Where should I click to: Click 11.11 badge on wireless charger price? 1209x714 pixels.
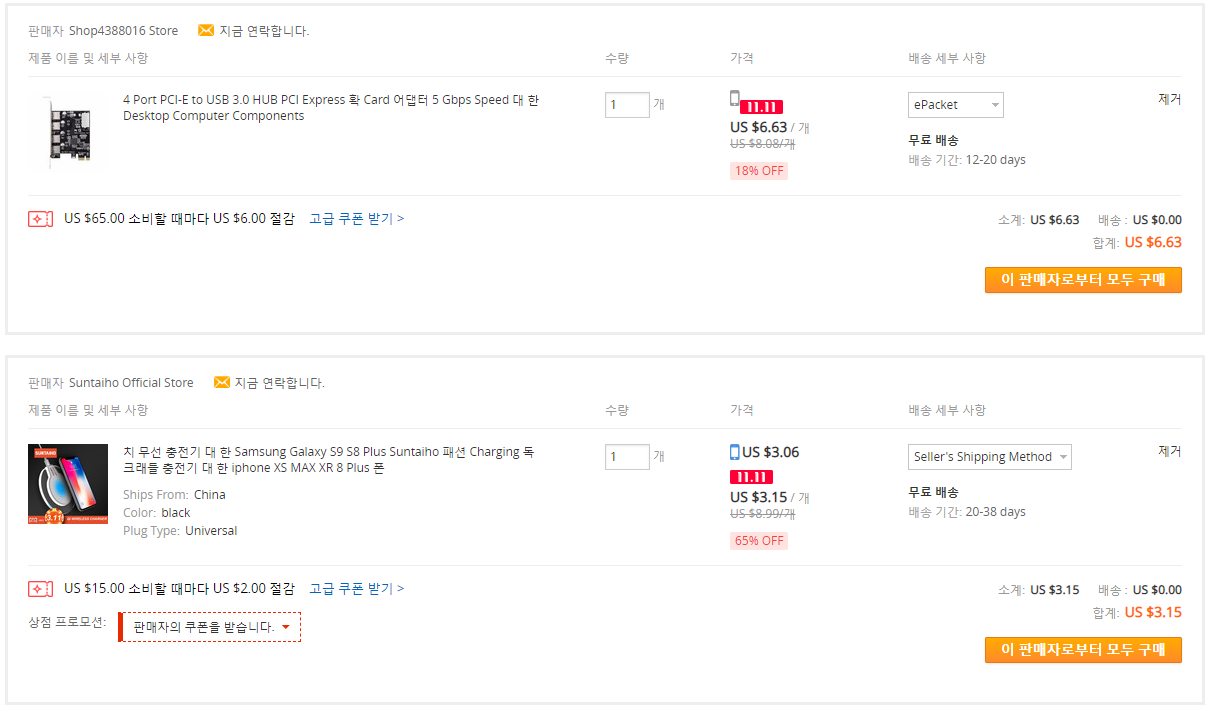(751, 477)
